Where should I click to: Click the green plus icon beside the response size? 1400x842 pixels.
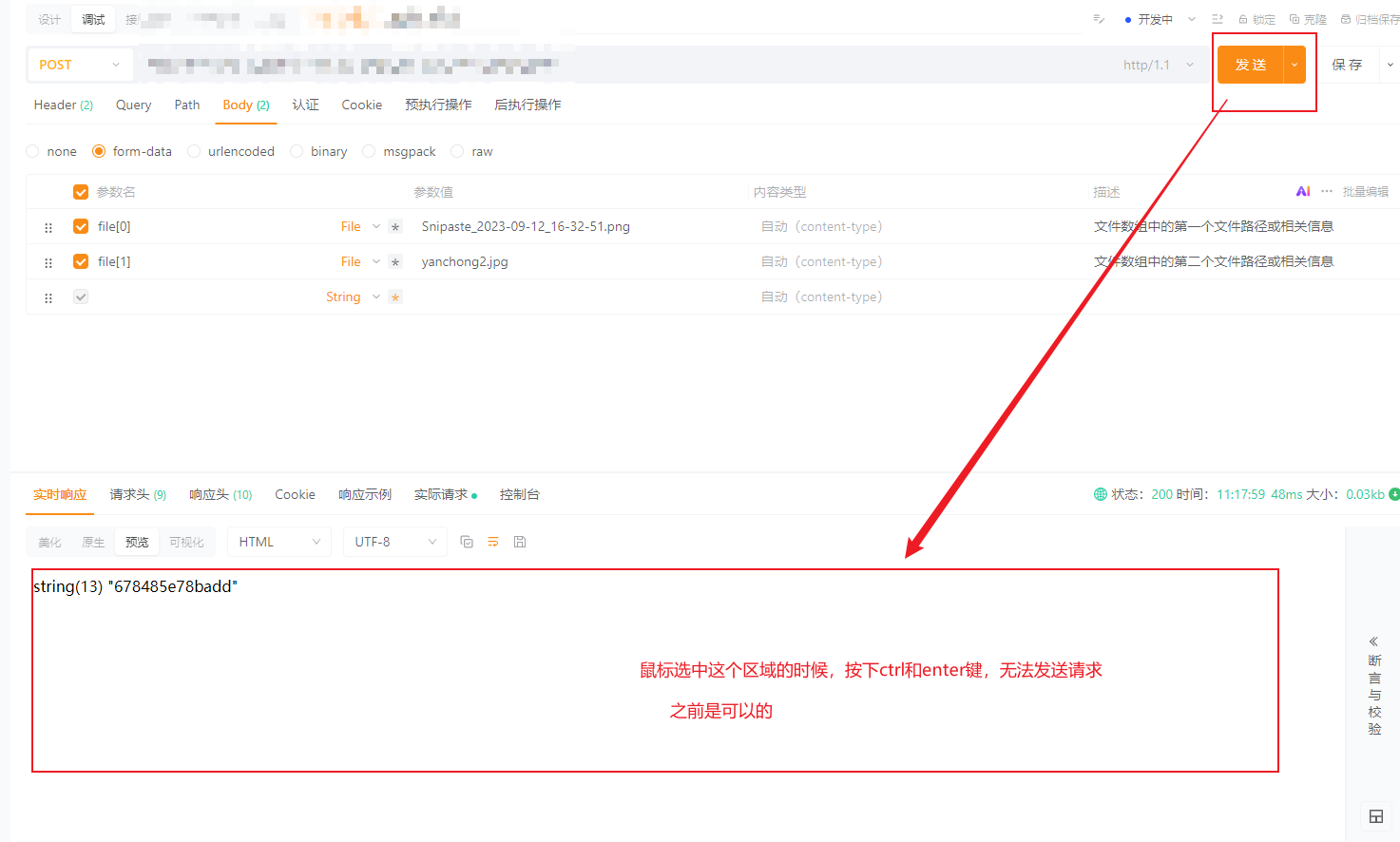pyautogui.click(x=1394, y=494)
